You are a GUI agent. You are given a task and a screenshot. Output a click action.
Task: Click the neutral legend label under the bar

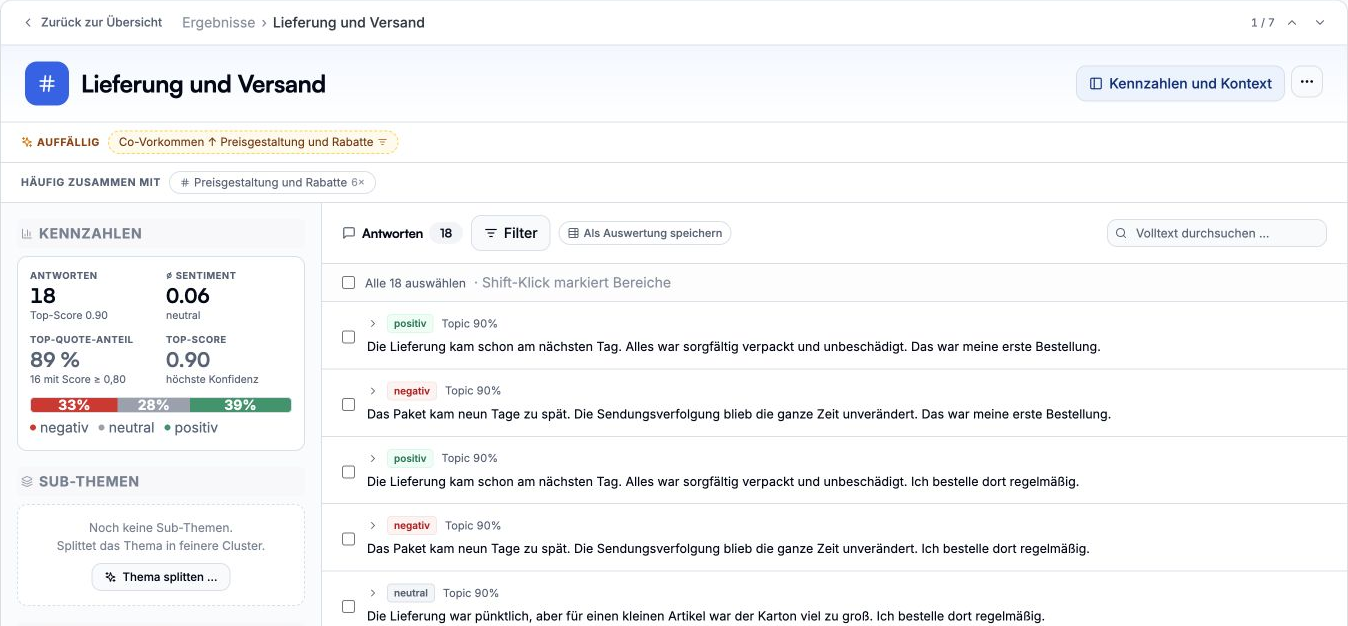[x=132, y=428]
